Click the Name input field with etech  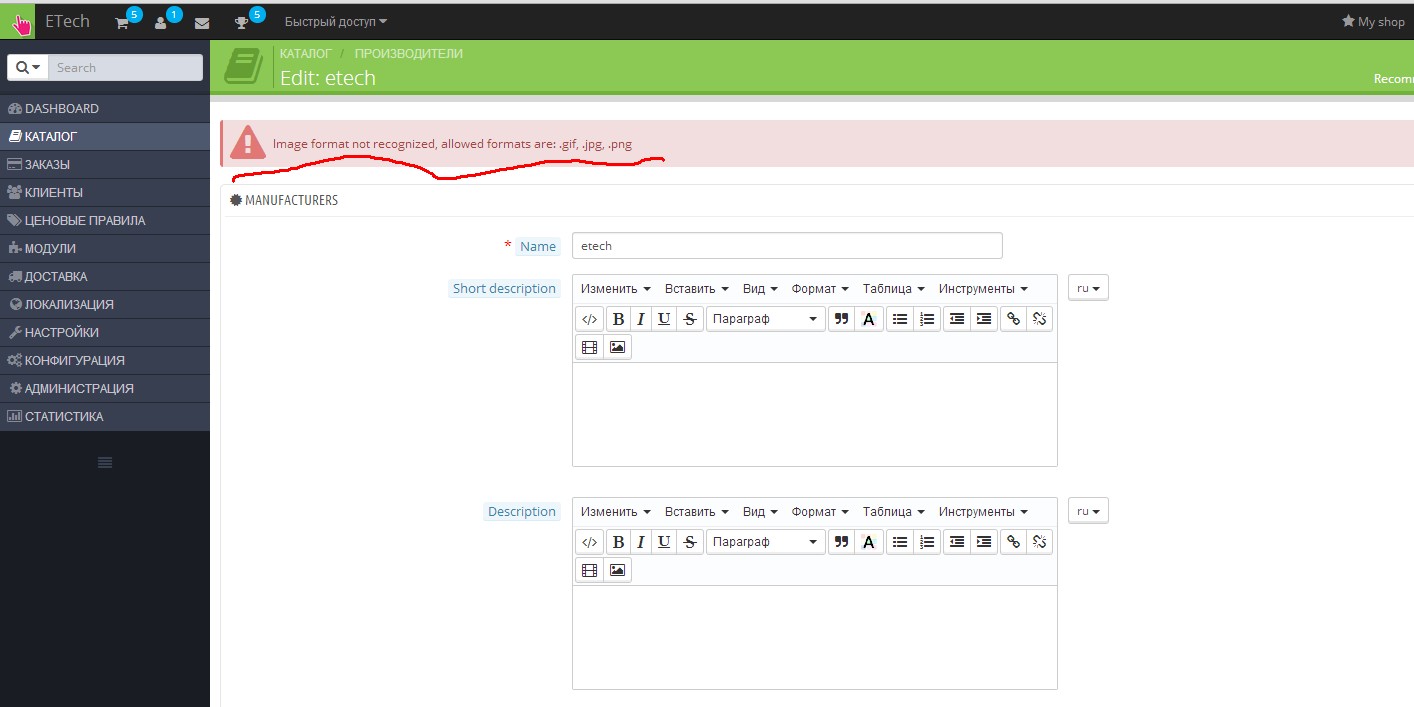coord(787,246)
